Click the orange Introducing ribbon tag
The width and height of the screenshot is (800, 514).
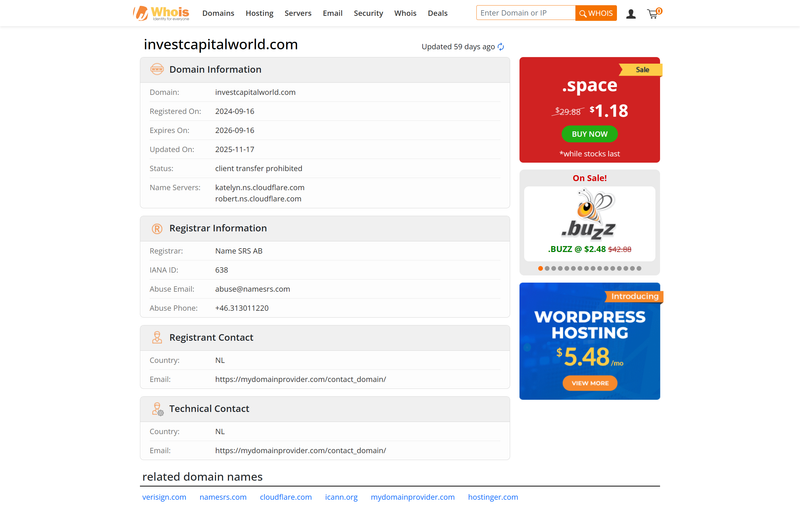coord(634,297)
